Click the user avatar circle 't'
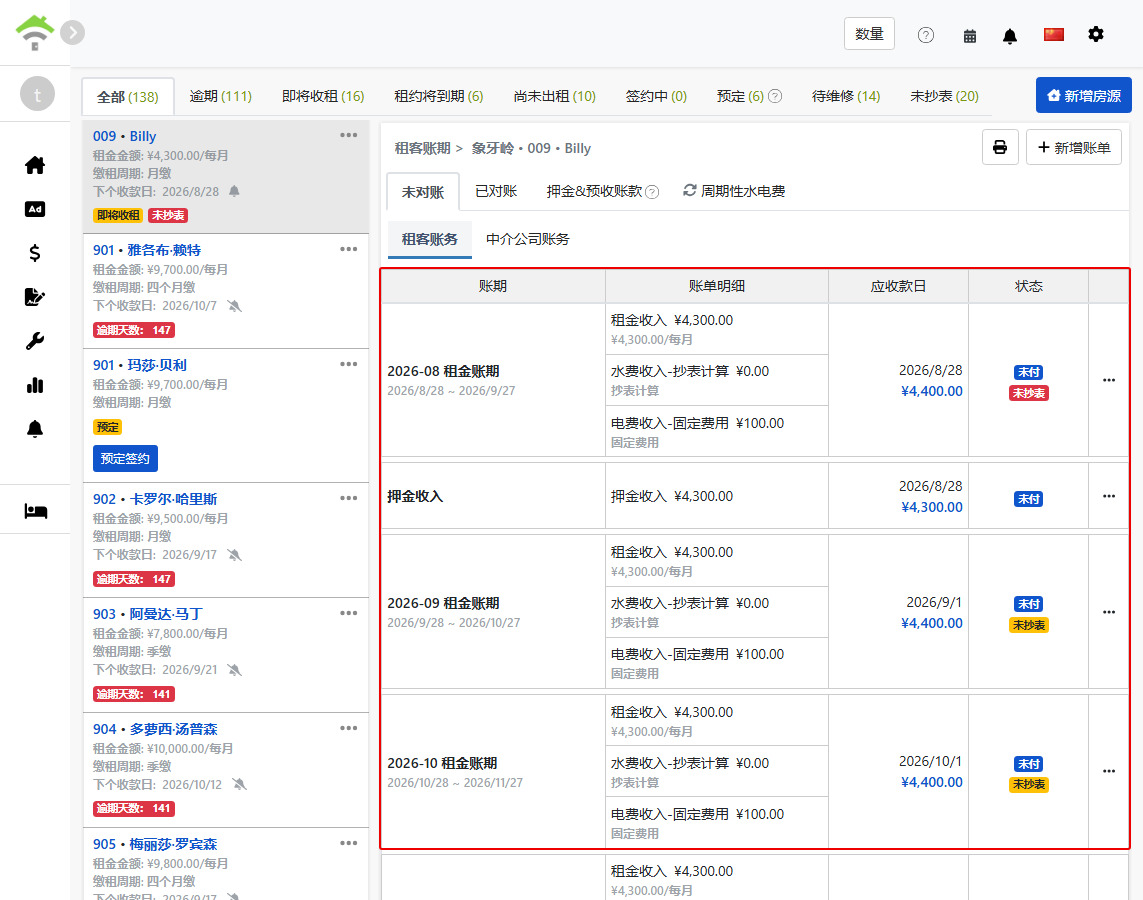The height and width of the screenshot is (900, 1143). [37, 94]
